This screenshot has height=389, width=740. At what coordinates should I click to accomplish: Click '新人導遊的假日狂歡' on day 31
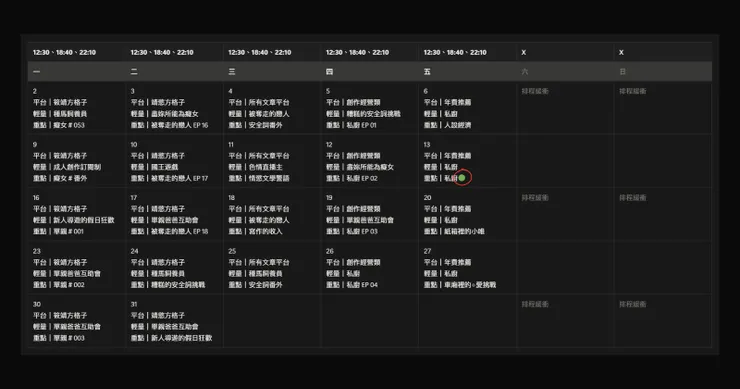click(x=181, y=338)
